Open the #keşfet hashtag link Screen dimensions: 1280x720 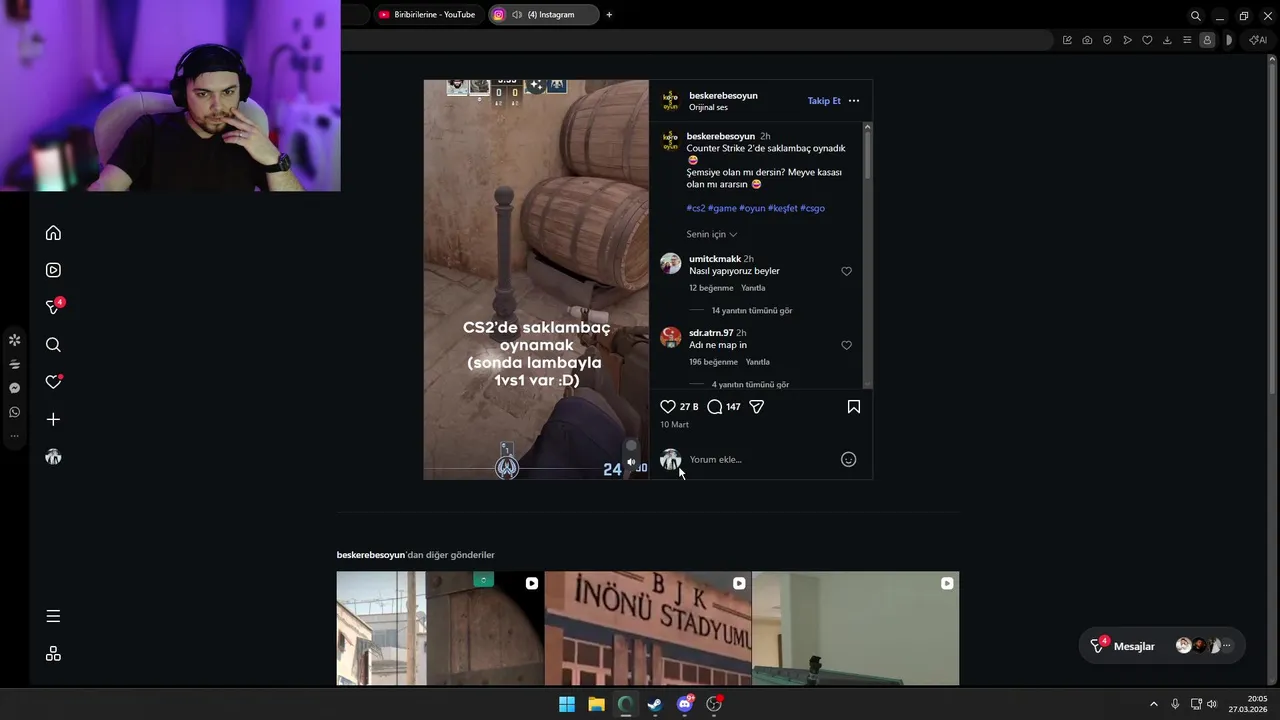pyautogui.click(x=783, y=208)
